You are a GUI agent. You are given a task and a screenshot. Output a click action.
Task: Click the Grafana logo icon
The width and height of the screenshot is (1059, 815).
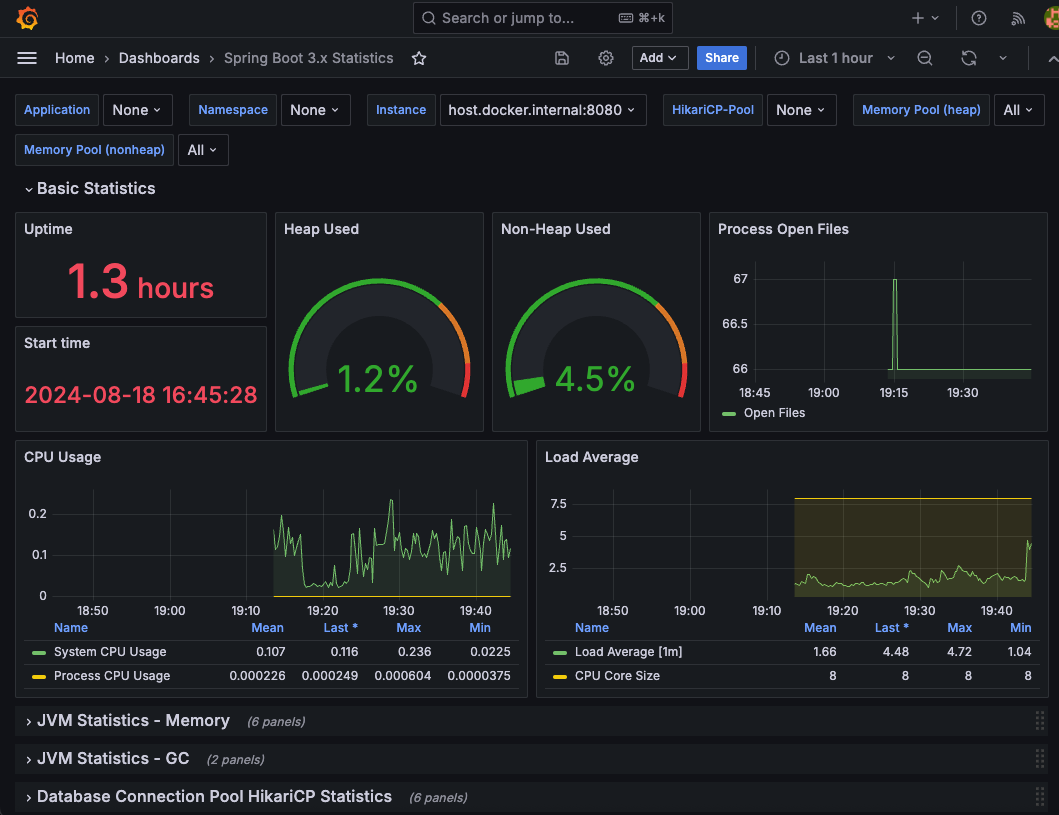[27, 18]
